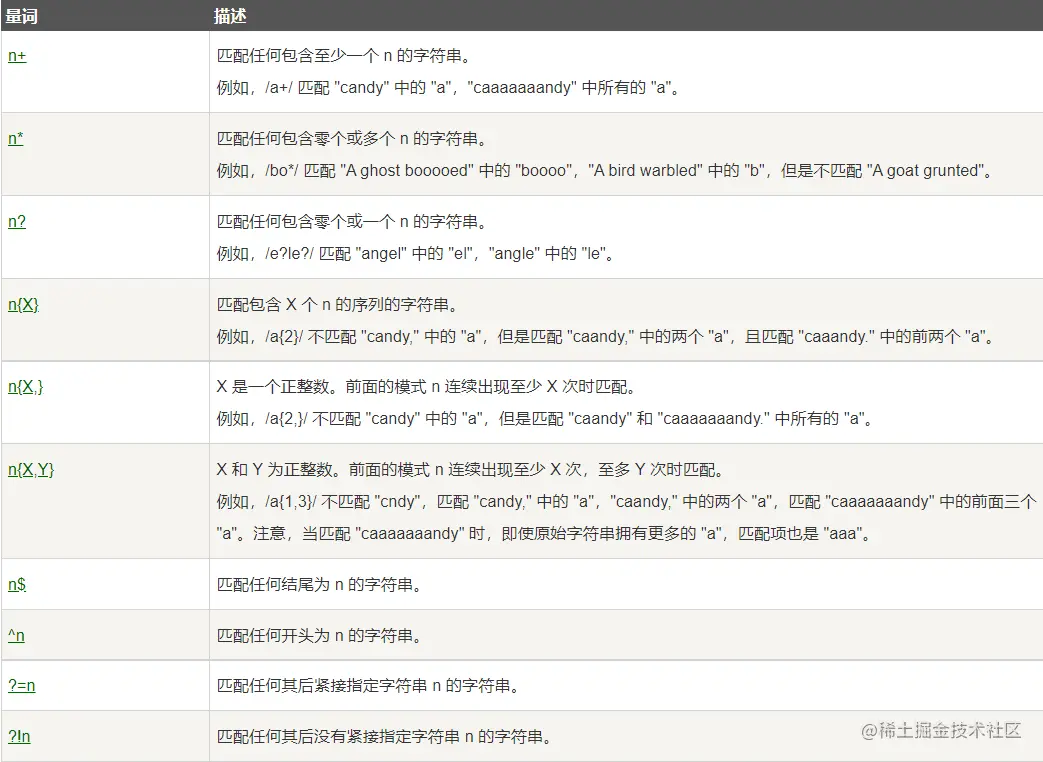The image size is (1043, 762).
Task: Open the ?=n quantifier link
Action: click(x=22, y=686)
